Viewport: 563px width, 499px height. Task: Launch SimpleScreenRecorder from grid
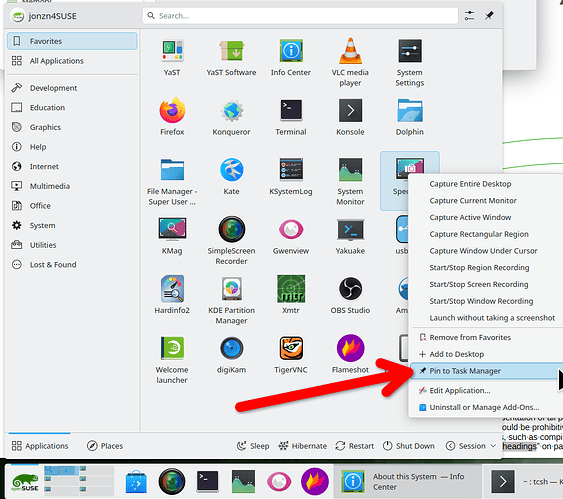click(x=231, y=241)
